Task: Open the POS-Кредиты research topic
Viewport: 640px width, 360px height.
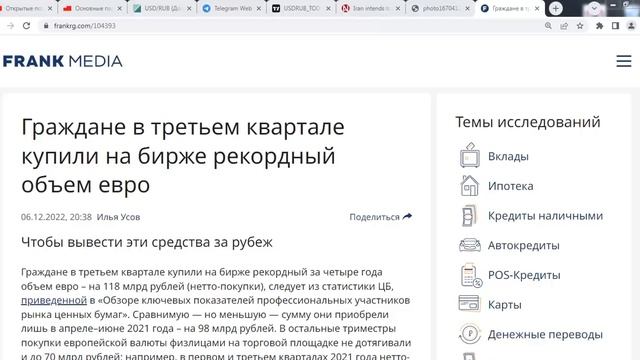Action: (x=524, y=275)
